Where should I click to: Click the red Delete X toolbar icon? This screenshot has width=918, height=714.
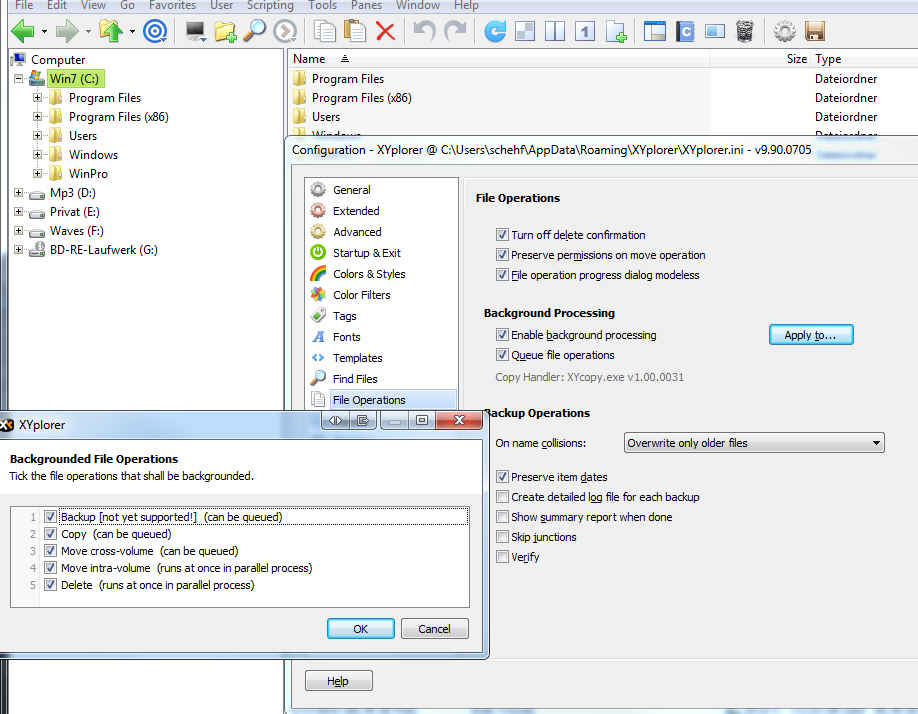(x=385, y=31)
